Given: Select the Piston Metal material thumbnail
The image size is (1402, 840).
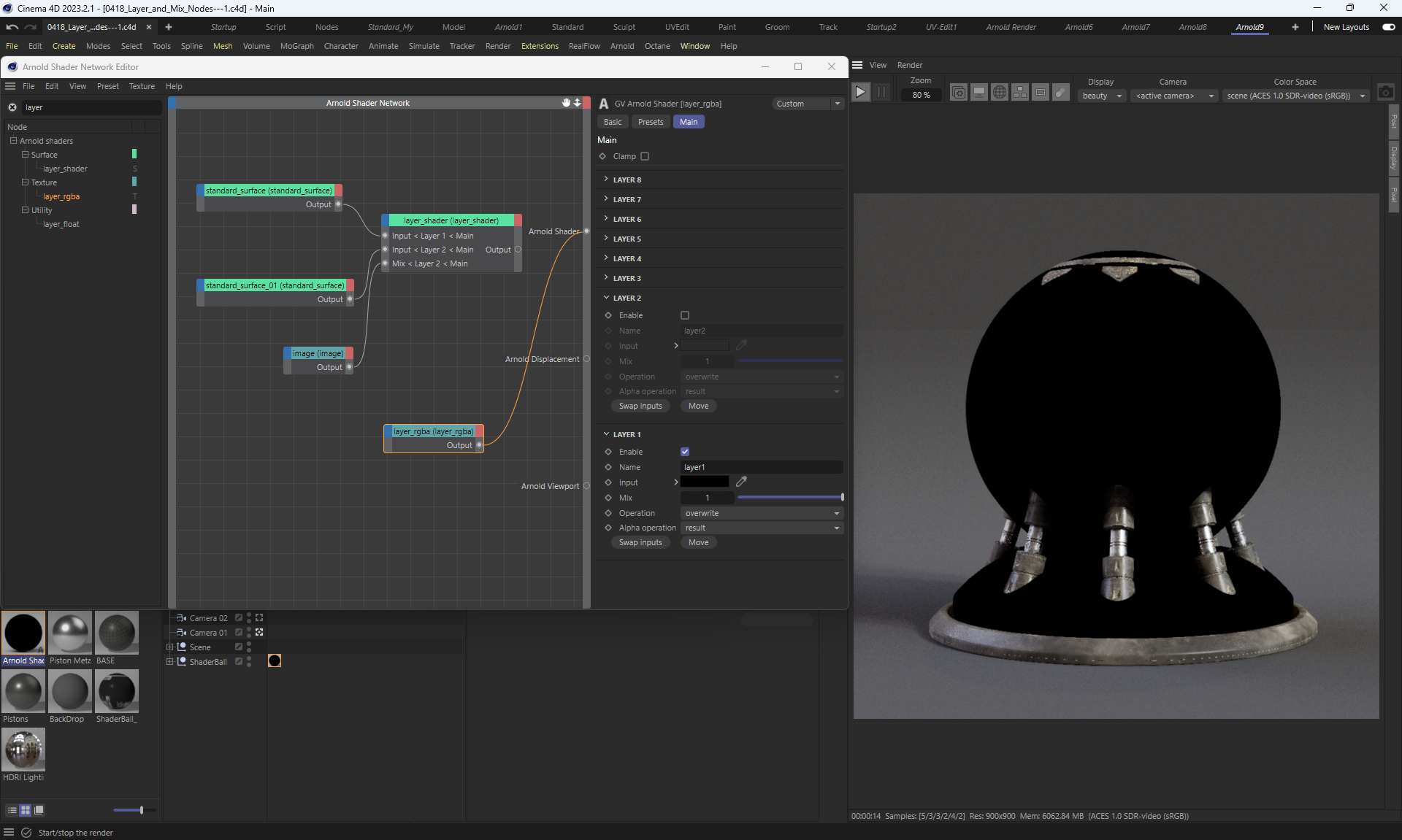Looking at the screenshot, I should pos(70,633).
